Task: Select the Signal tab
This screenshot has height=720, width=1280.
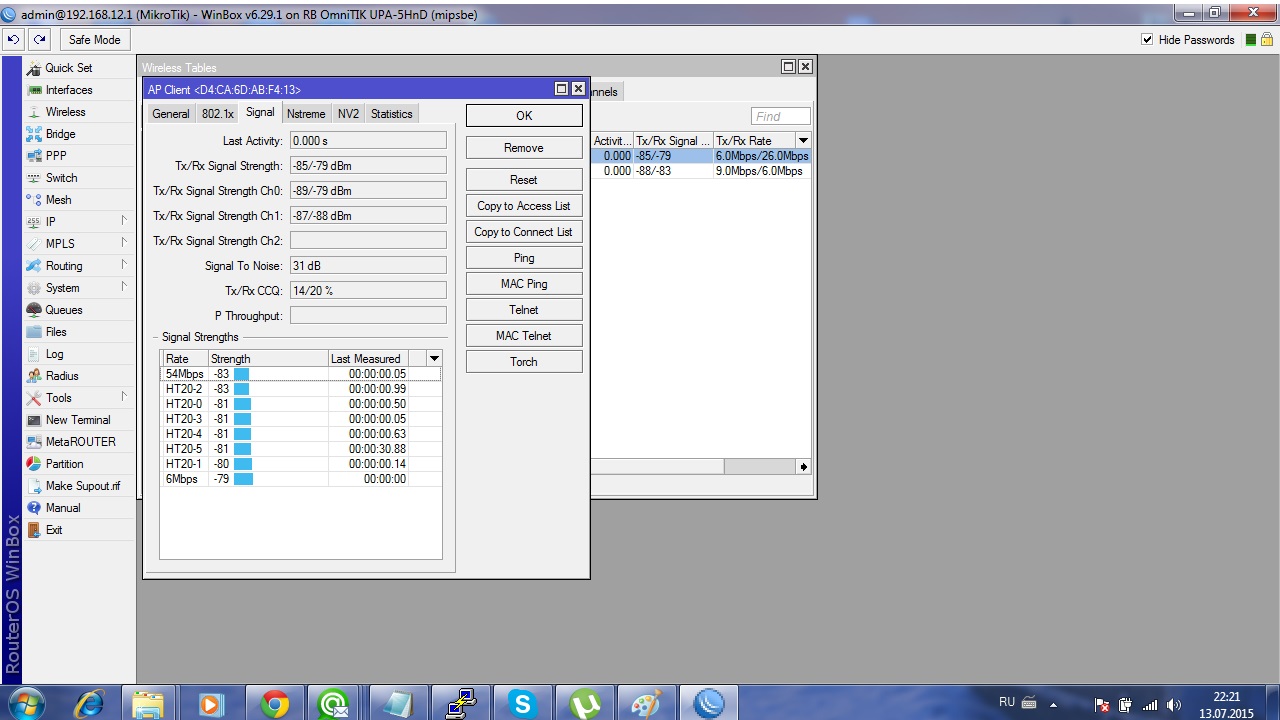Action: click(260, 113)
